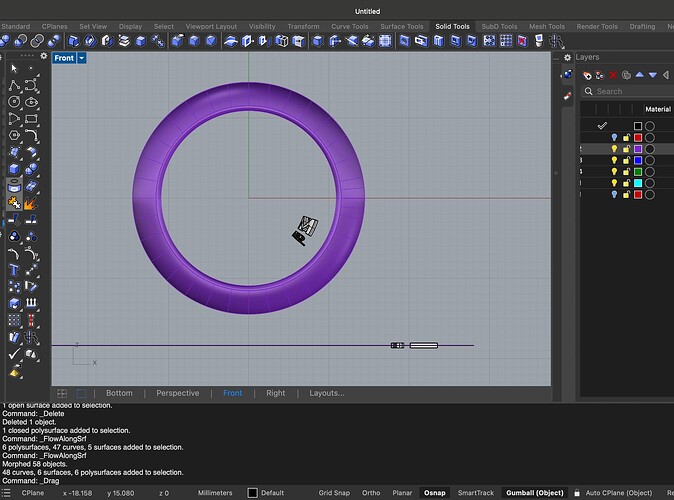Switch to the Bottom viewport tab
Image resolution: width=674 pixels, height=500 pixels.
click(119, 393)
